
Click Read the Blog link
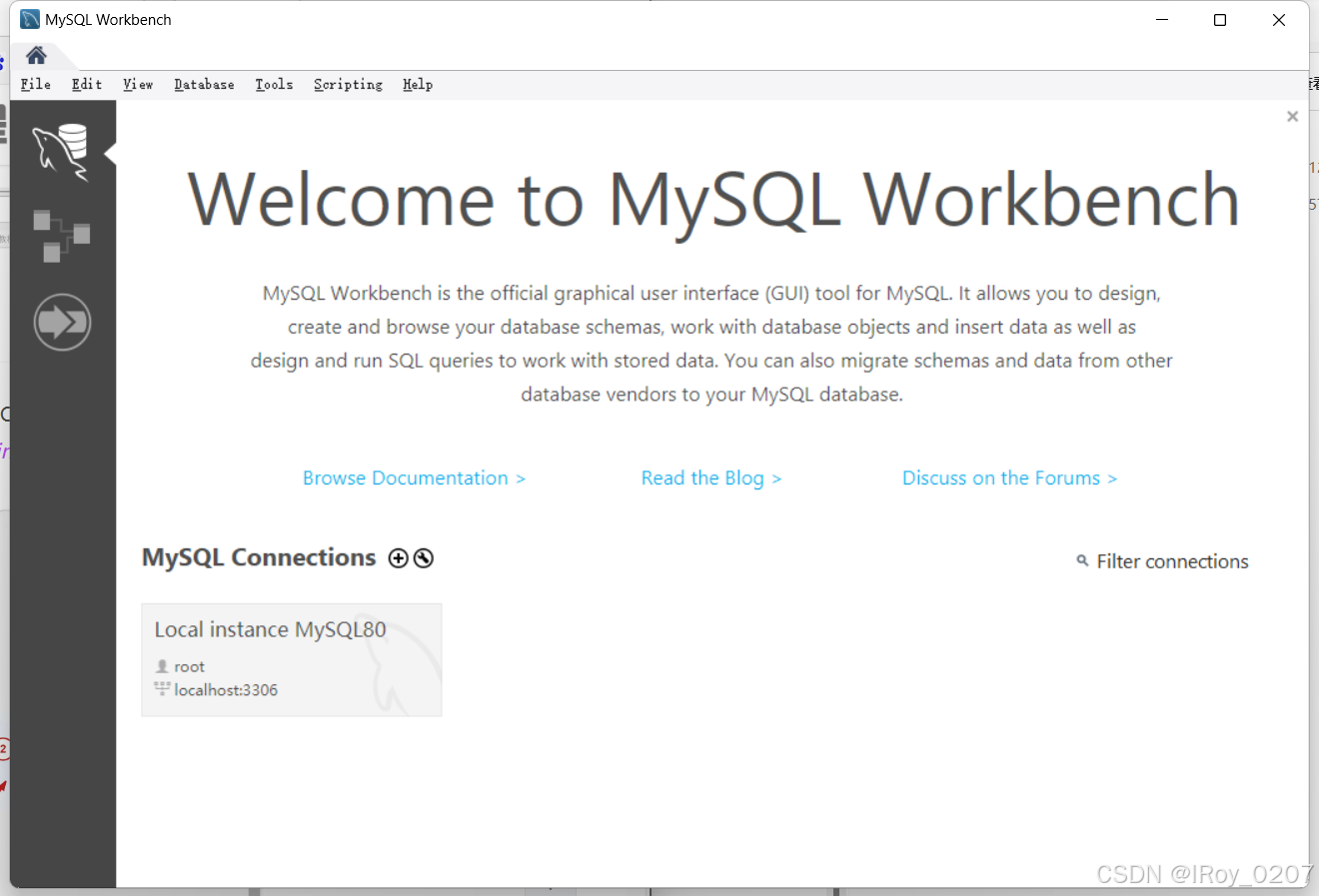[x=711, y=478]
